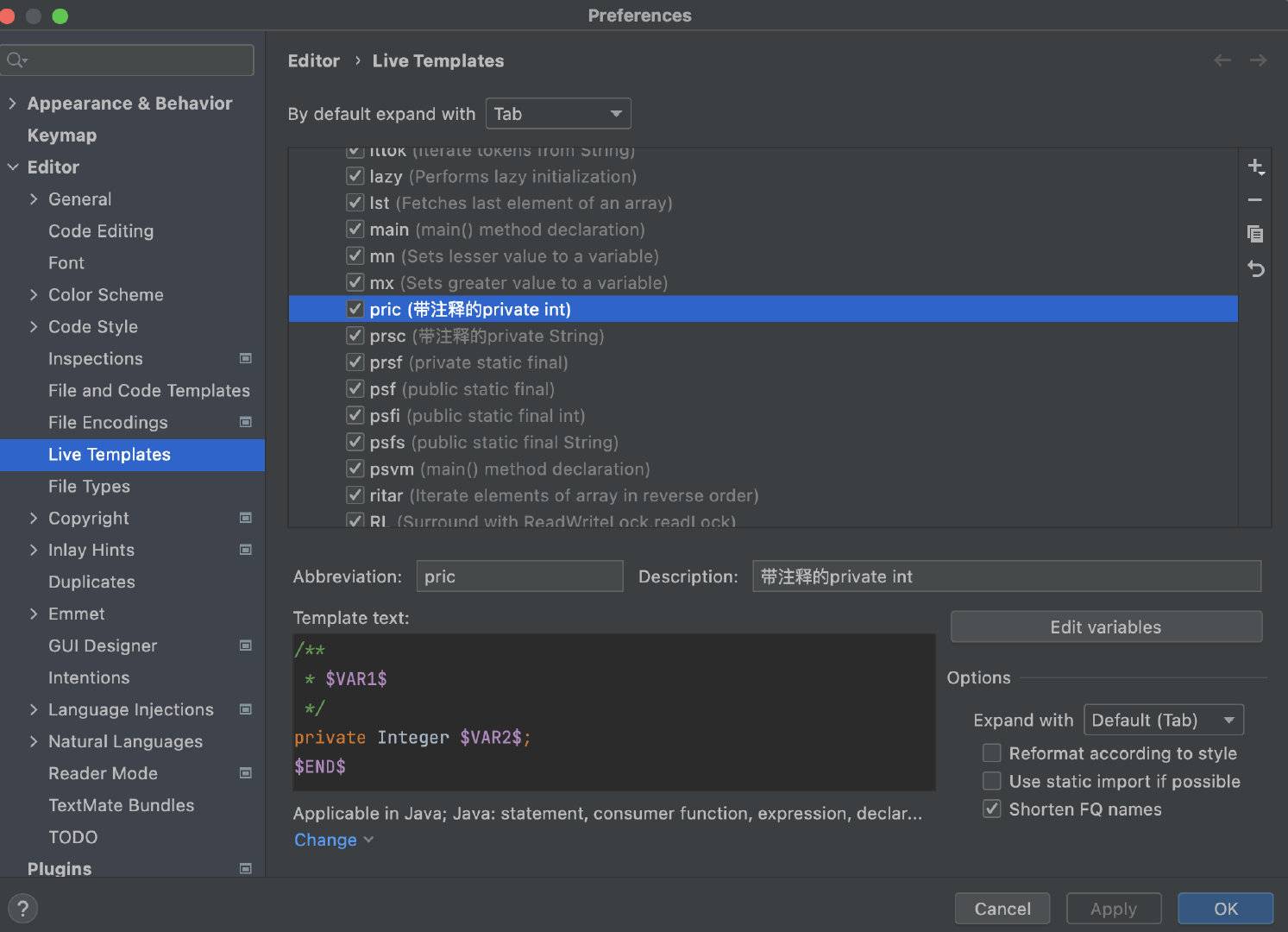Collapse the Editor tree section
Screen dimensions: 1288x932
coord(12,167)
